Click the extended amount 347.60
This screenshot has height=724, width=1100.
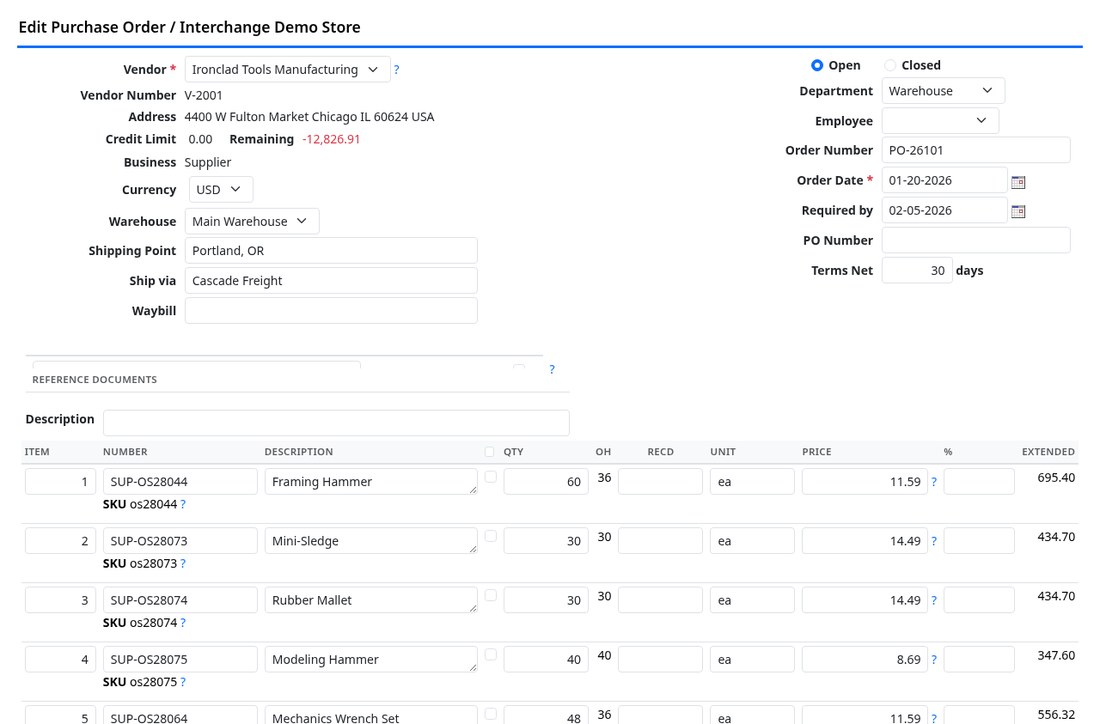pyautogui.click(x=1056, y=655)
